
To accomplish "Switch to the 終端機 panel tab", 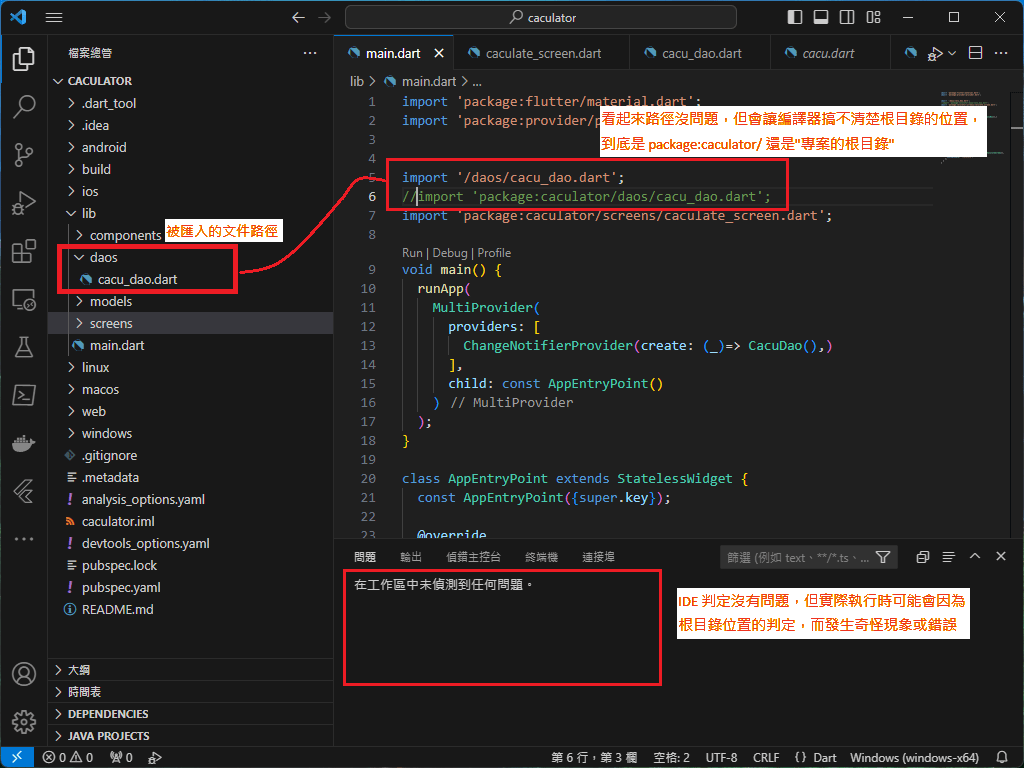I will 540,557.
